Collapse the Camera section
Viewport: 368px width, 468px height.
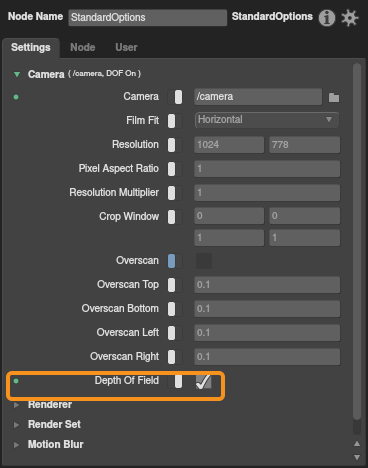[17, 74]
